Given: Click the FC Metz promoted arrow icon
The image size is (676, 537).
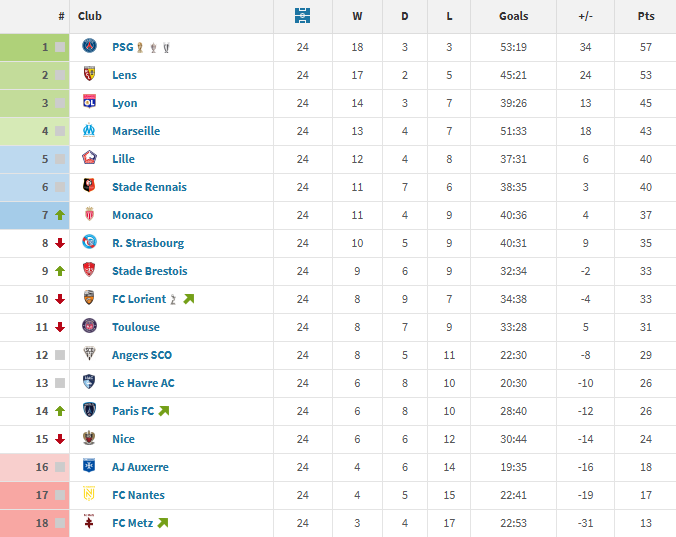Looking at the screenshot, I should point(163,523).
